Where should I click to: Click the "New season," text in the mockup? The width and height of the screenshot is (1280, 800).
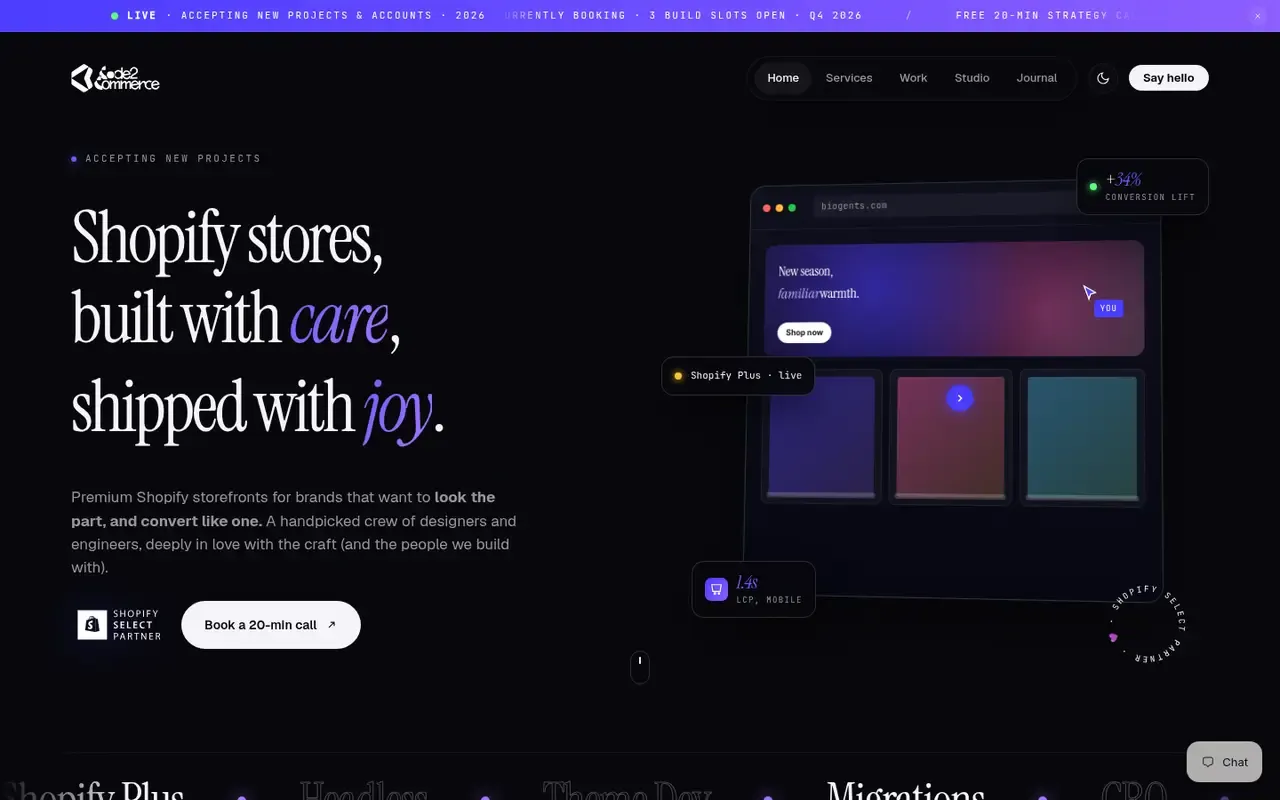click(x=806, y=271)
